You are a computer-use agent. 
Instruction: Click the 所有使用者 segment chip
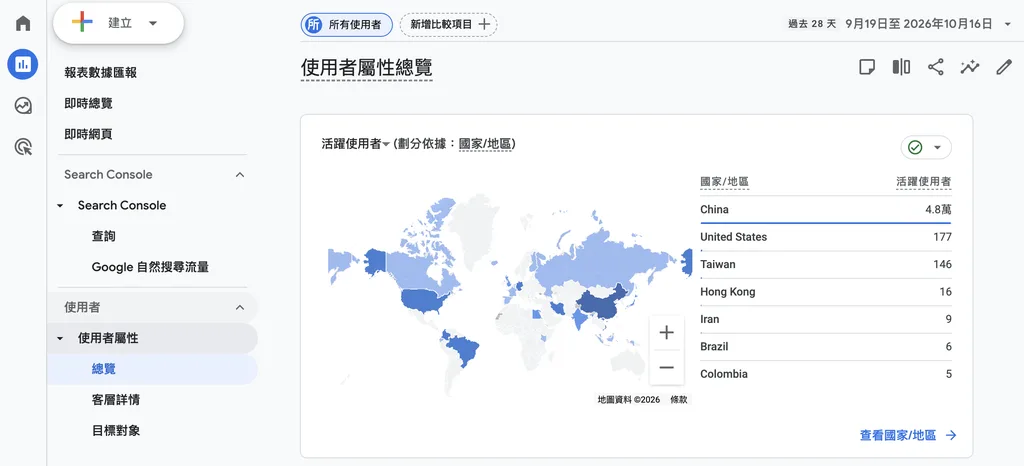346,25
